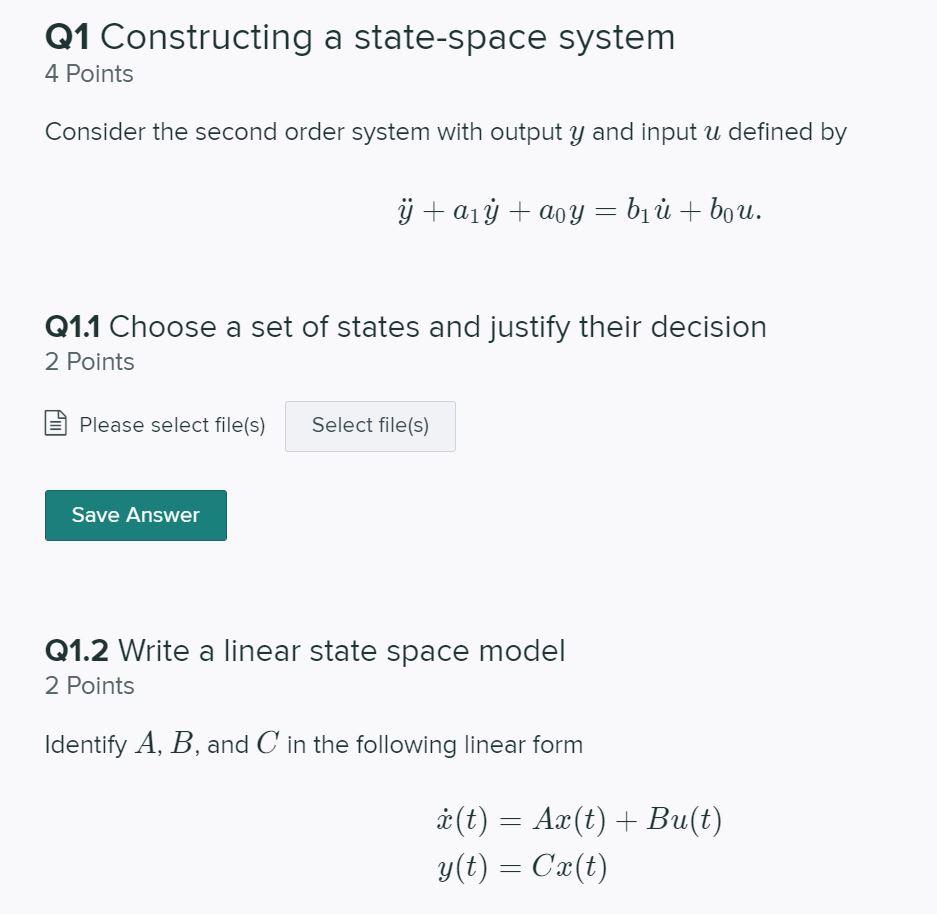
Task: Click the Q1 Constructing a state-space system heading
Action: point(360,37)
